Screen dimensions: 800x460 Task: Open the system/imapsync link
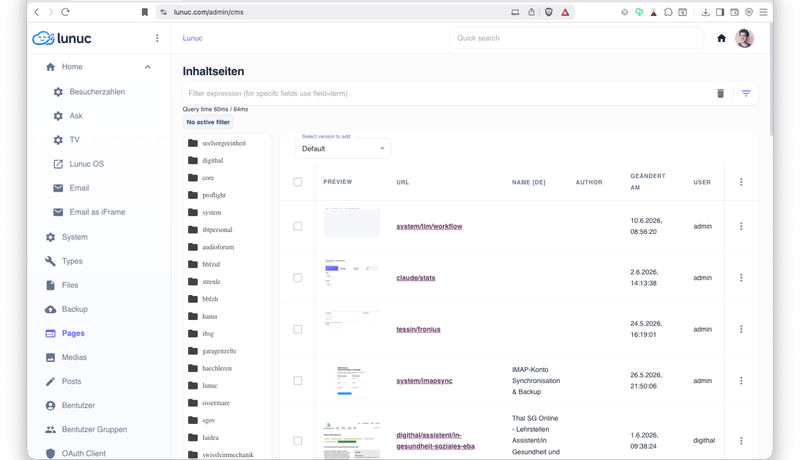424,381
